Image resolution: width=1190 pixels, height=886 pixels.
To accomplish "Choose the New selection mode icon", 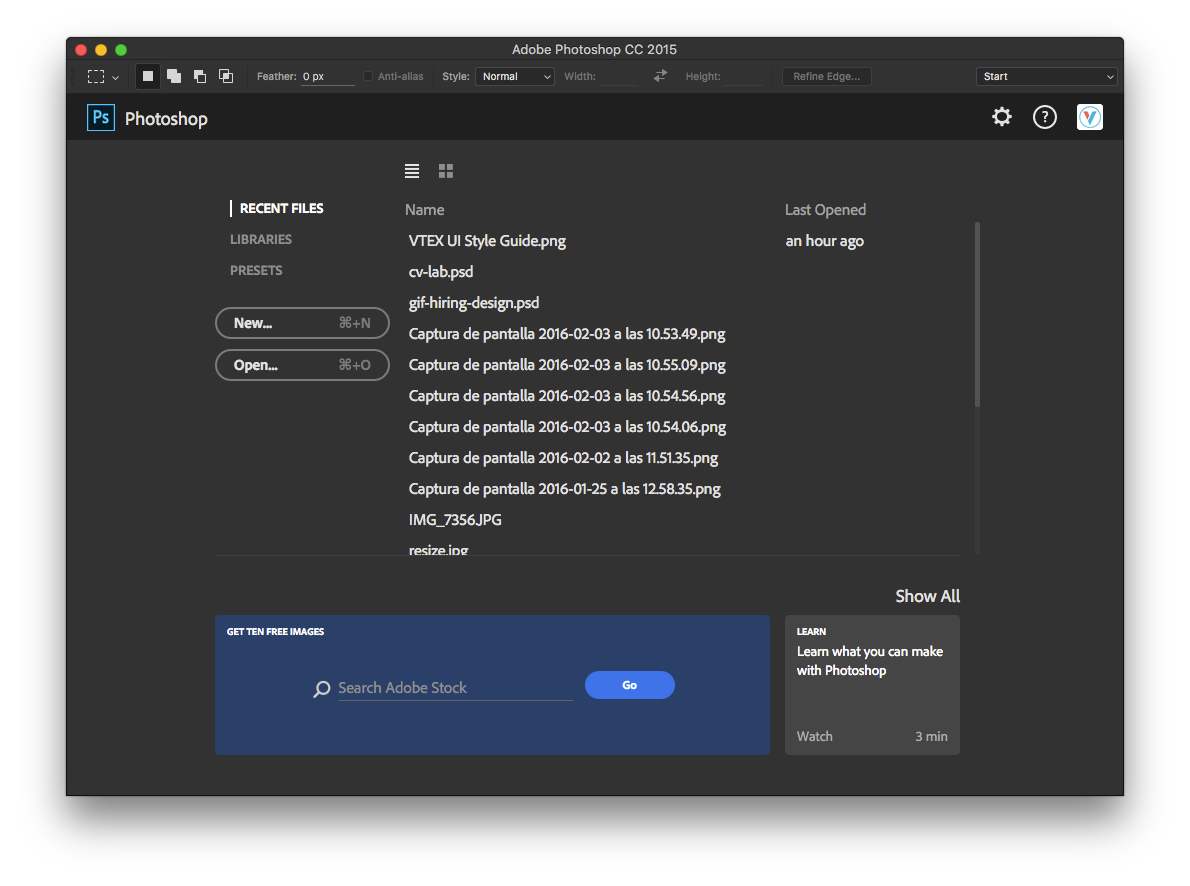I will click(148, 76).
